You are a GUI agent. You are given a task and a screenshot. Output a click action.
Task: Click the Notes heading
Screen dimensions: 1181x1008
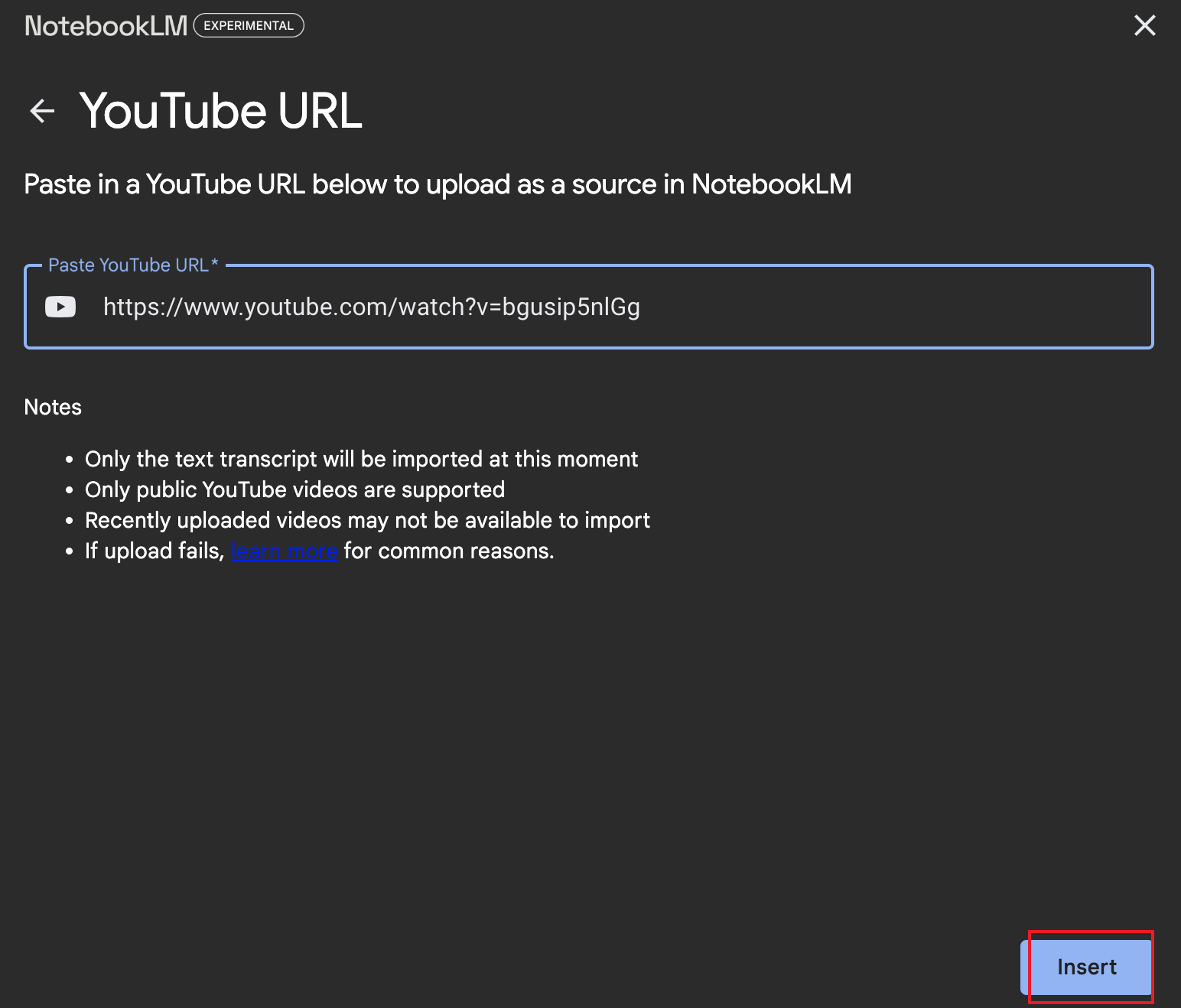point(53,407)
